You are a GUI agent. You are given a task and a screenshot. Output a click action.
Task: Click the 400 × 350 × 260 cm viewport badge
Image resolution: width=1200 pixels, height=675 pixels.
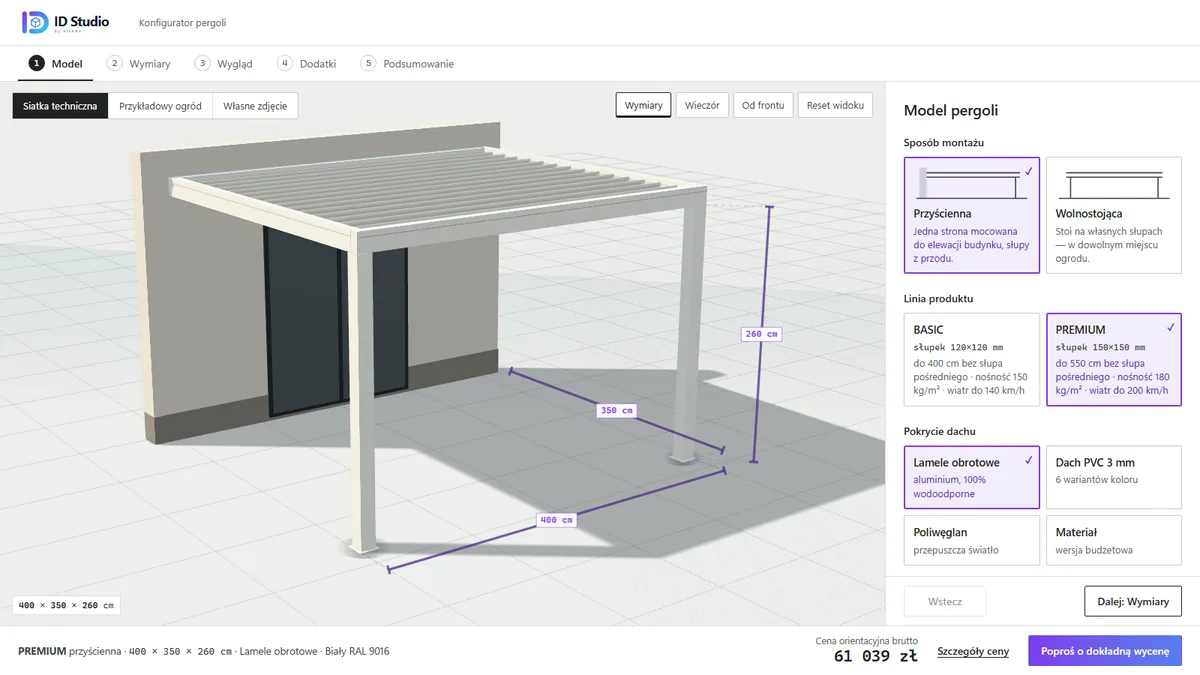[x=67, y=605]
